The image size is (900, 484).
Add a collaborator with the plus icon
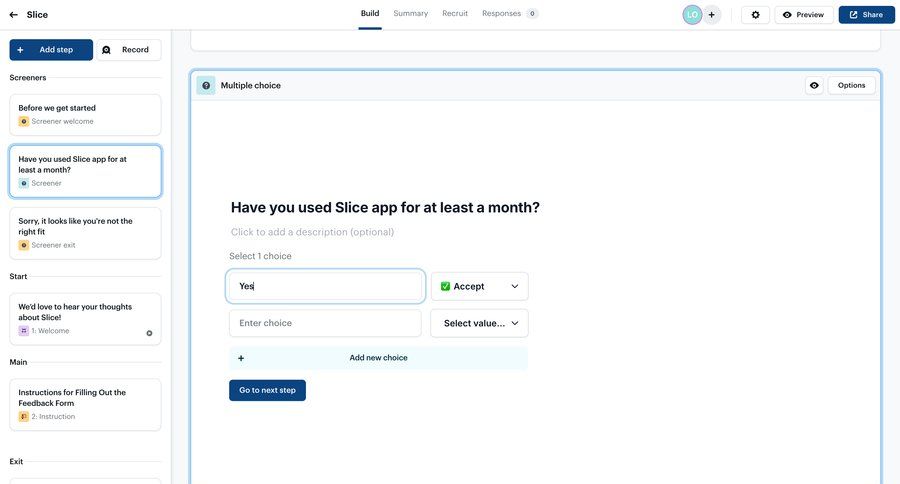711,15
